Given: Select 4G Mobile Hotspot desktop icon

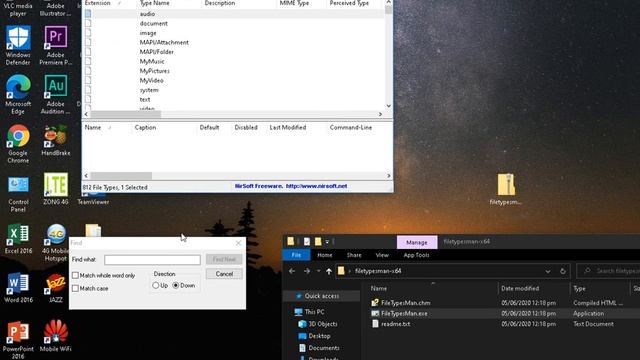Looking at the screenshot, I should click(x=56, y=242).
